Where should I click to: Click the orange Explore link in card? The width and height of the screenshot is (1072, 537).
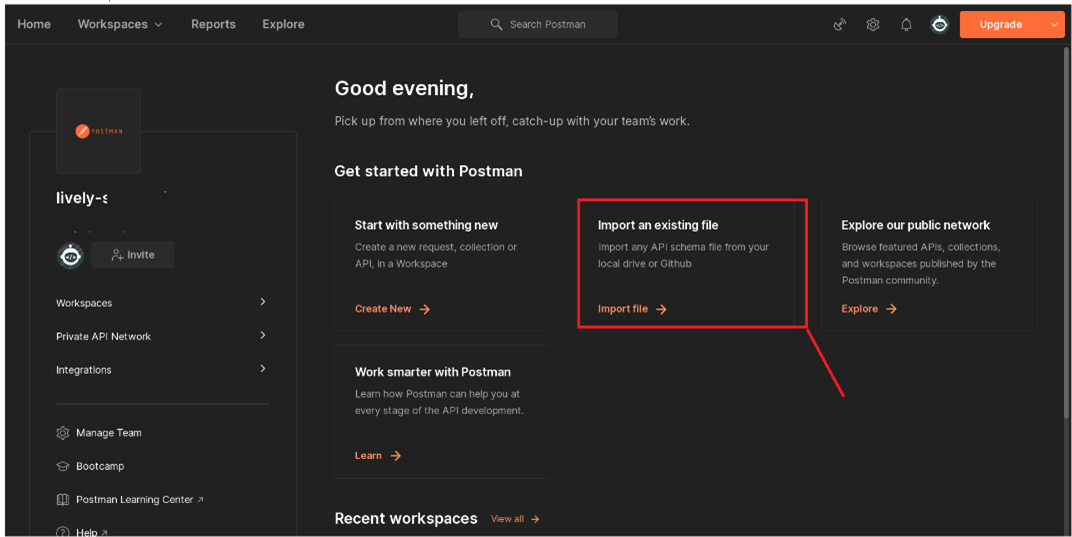click(x=859, y=309)
